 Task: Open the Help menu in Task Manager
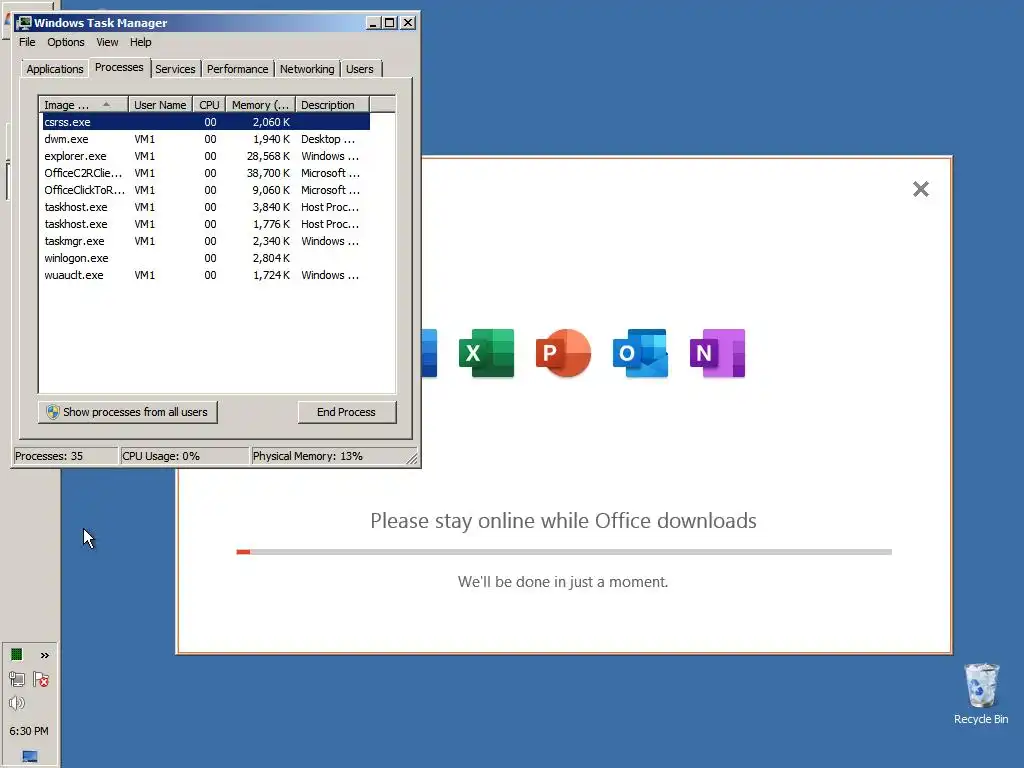pos(140,42)
